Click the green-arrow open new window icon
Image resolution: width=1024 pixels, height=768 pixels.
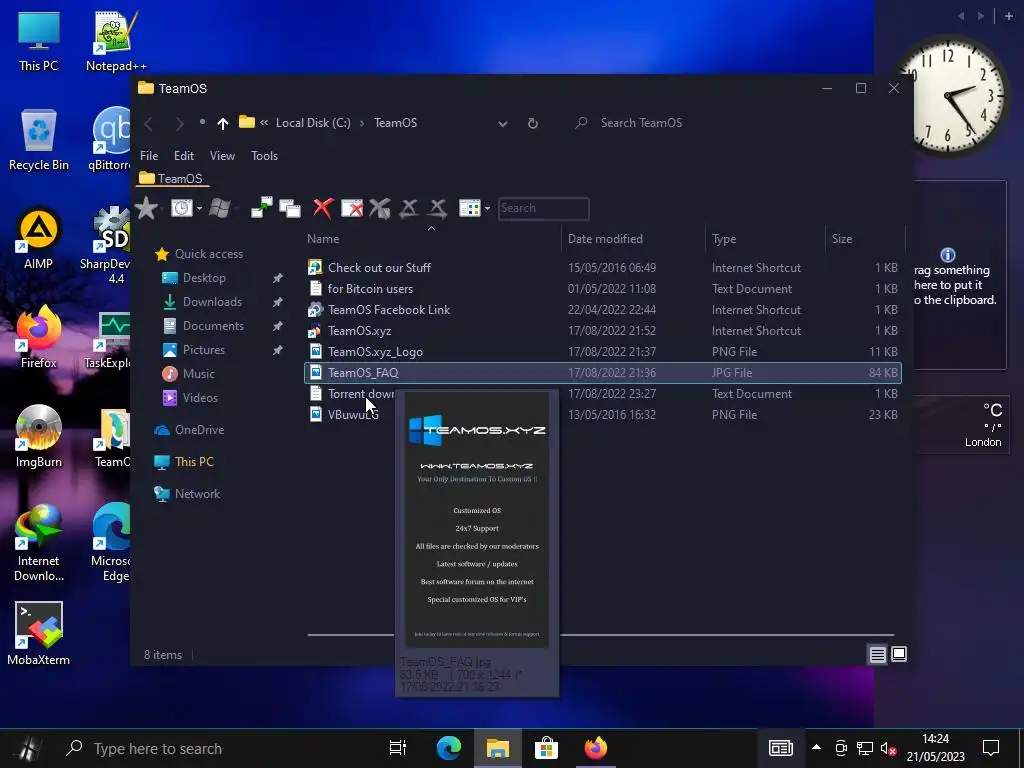262,208
